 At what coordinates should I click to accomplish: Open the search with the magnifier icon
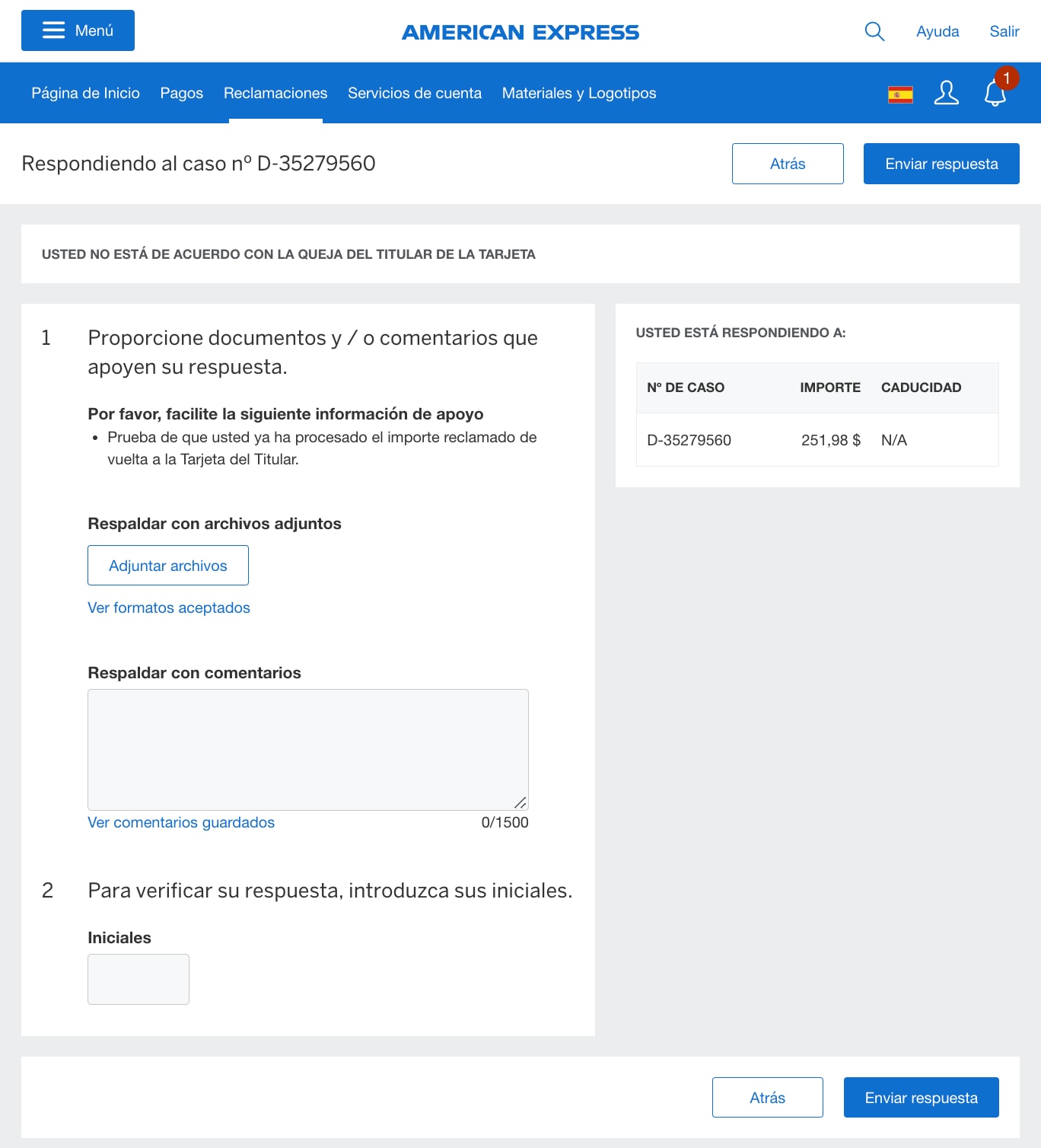(x=874, y=31)
